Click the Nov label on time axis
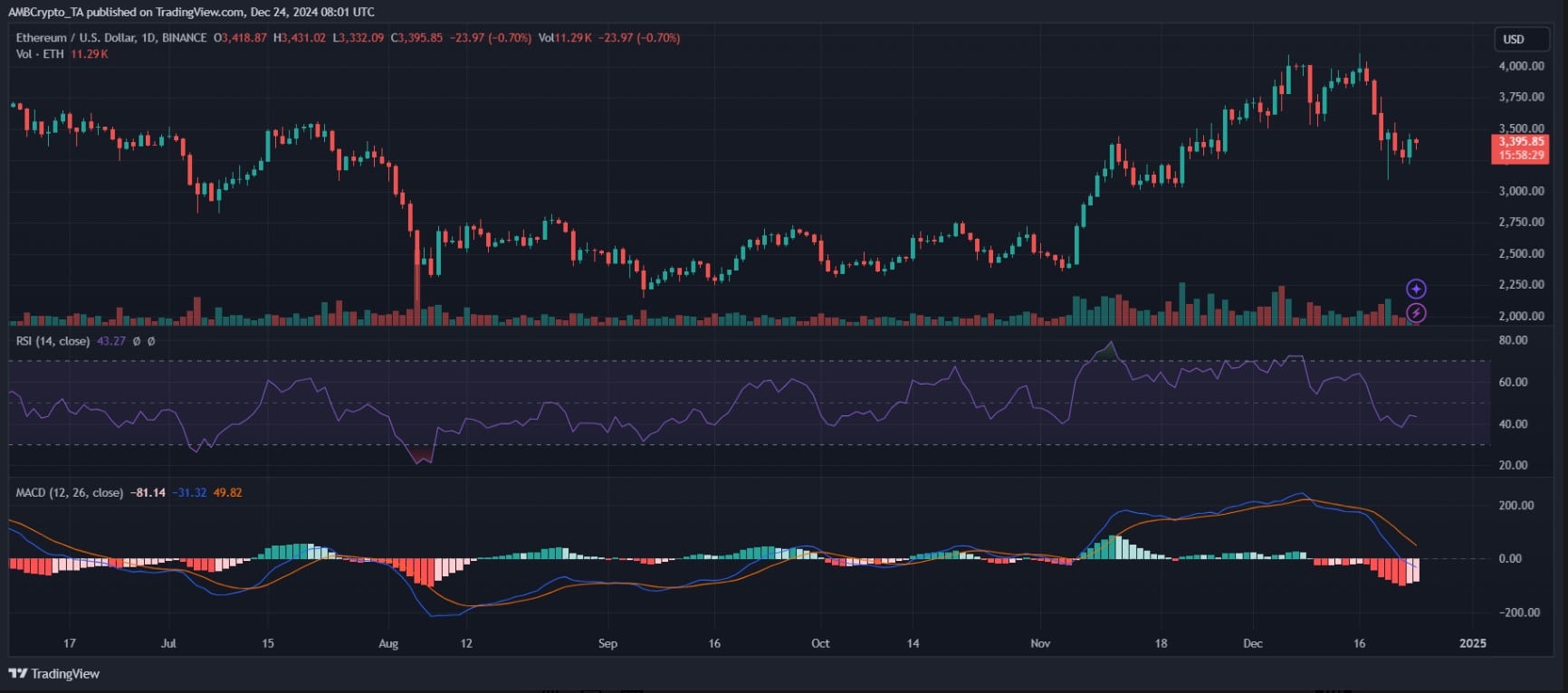This screenshot has width=1568, height=693. (1040, 643)
